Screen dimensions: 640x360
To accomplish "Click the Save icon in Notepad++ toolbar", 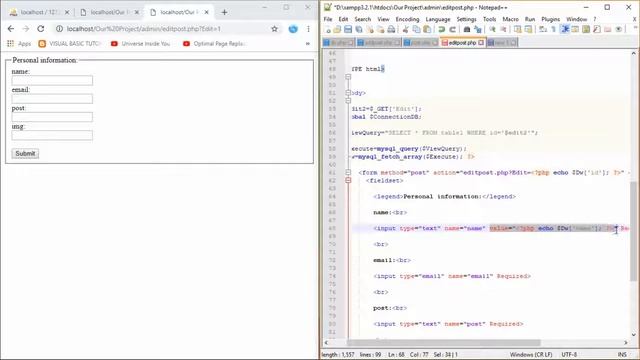I will [348, 29].
